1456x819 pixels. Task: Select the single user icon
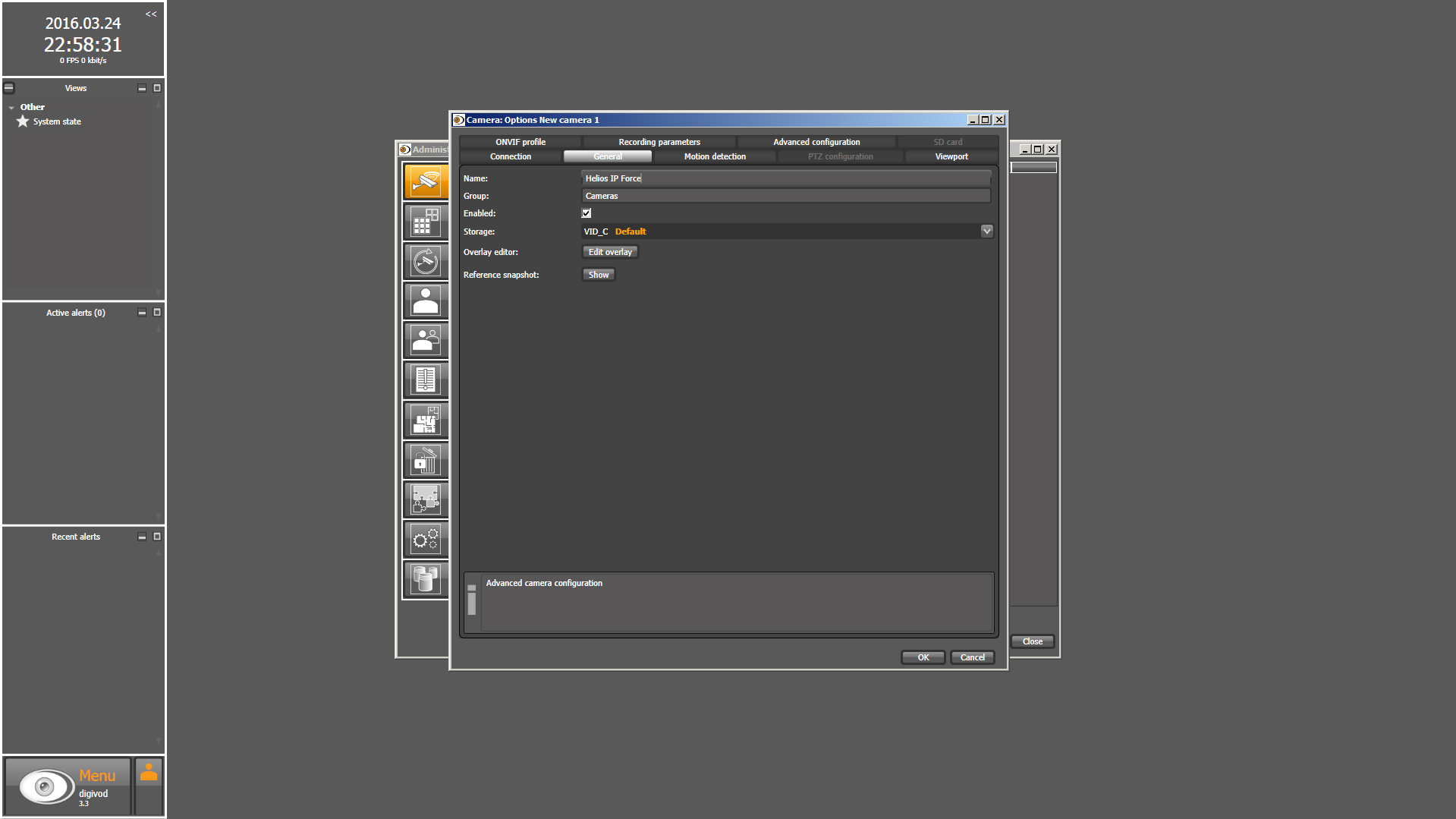click(x=426, y=301)
